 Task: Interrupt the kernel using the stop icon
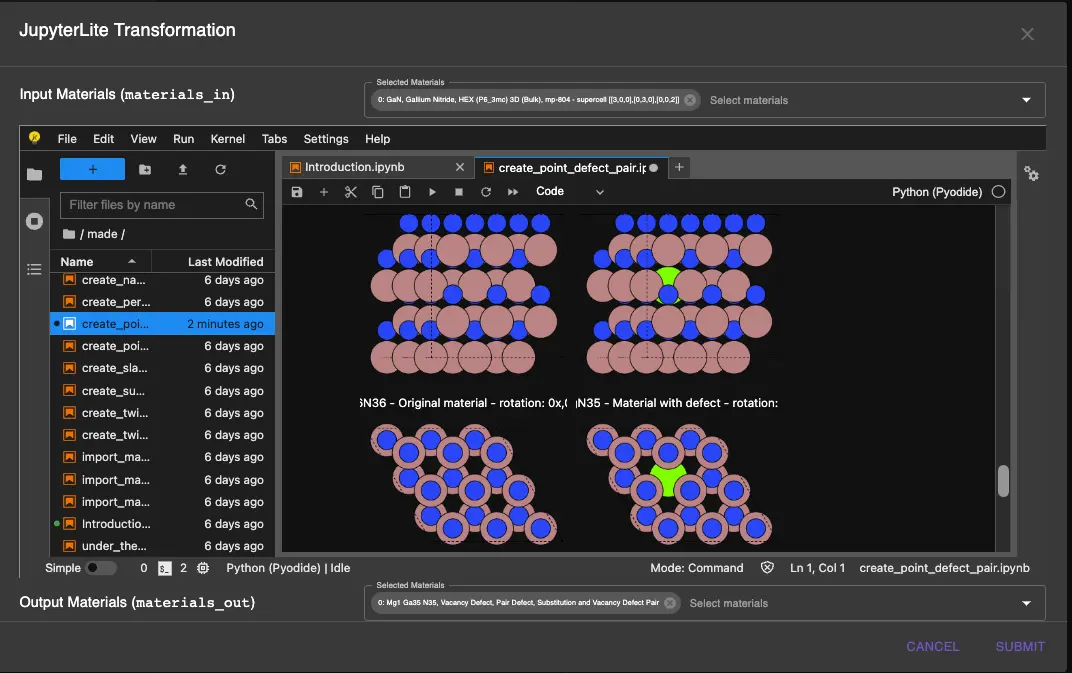pos(459,192)
